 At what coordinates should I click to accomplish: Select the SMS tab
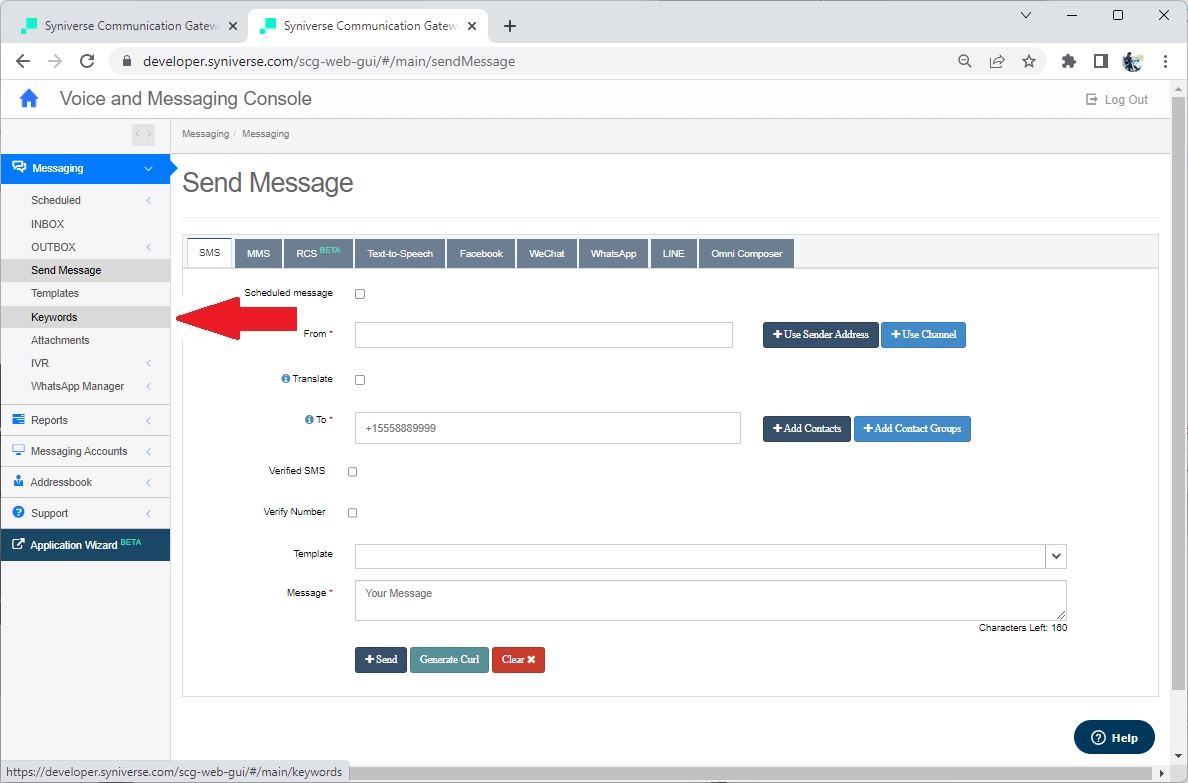click(x=210, y=253)
